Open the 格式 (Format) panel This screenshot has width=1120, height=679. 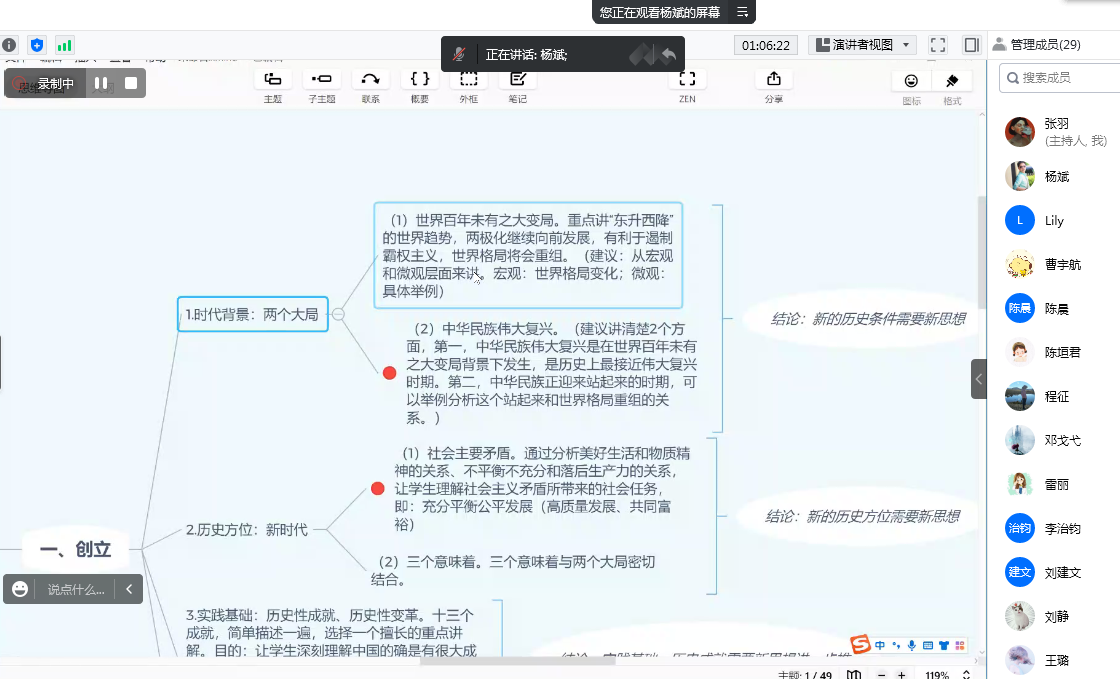tap(952, 82)
